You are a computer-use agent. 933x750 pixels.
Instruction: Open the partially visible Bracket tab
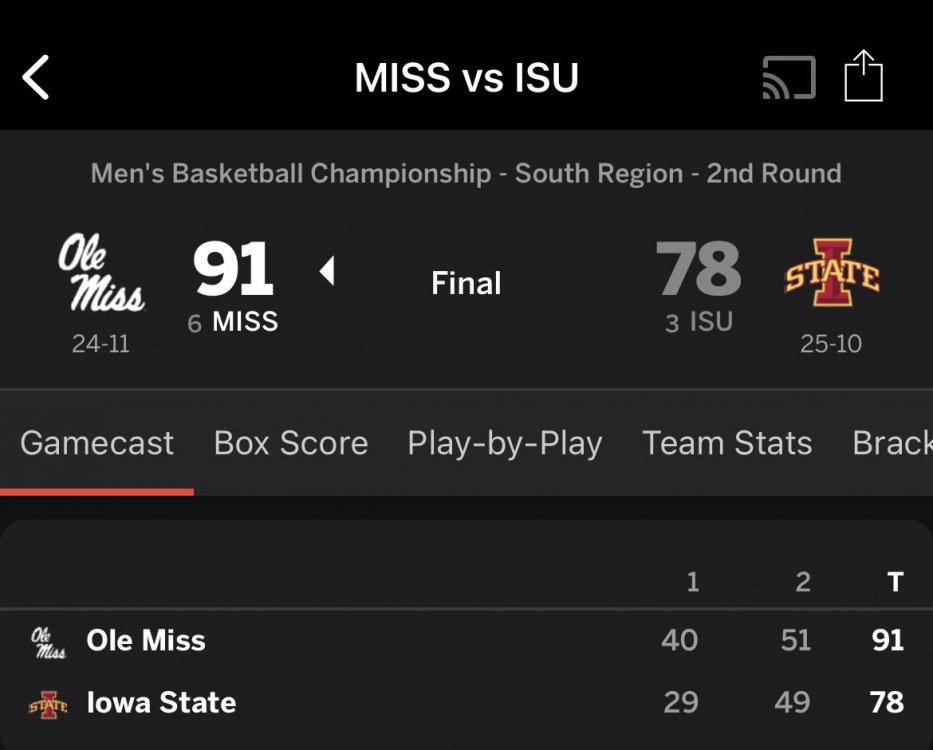pyautogui.click(x=892, y=443)
